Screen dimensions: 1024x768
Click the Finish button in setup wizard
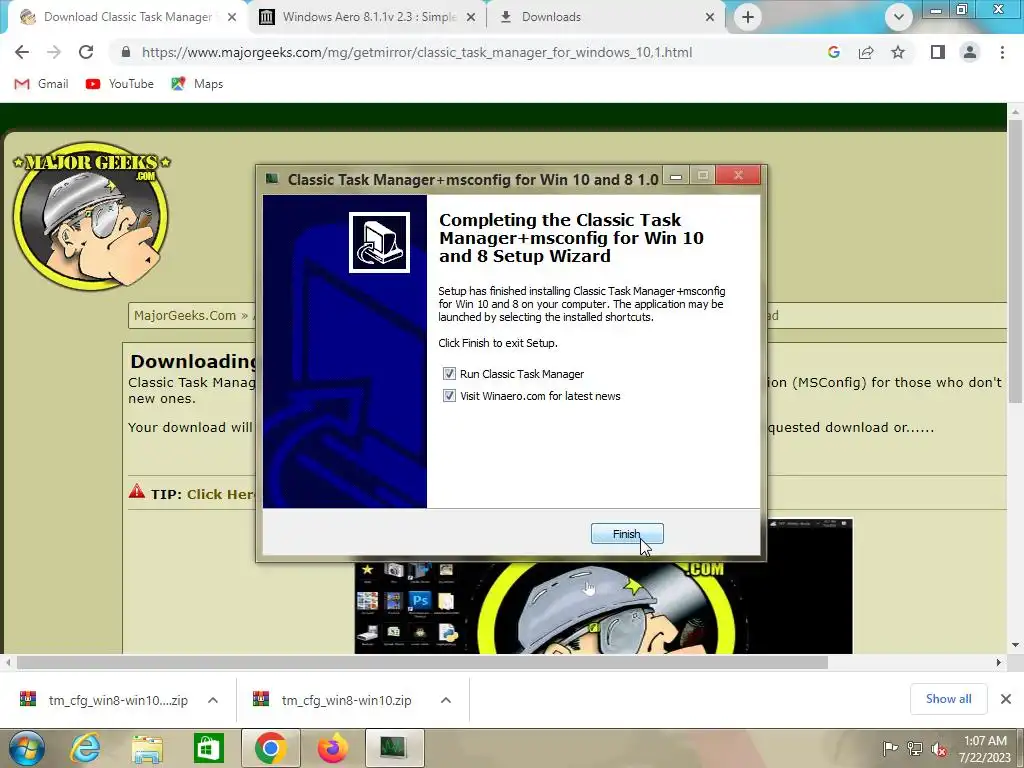(627, 534)
